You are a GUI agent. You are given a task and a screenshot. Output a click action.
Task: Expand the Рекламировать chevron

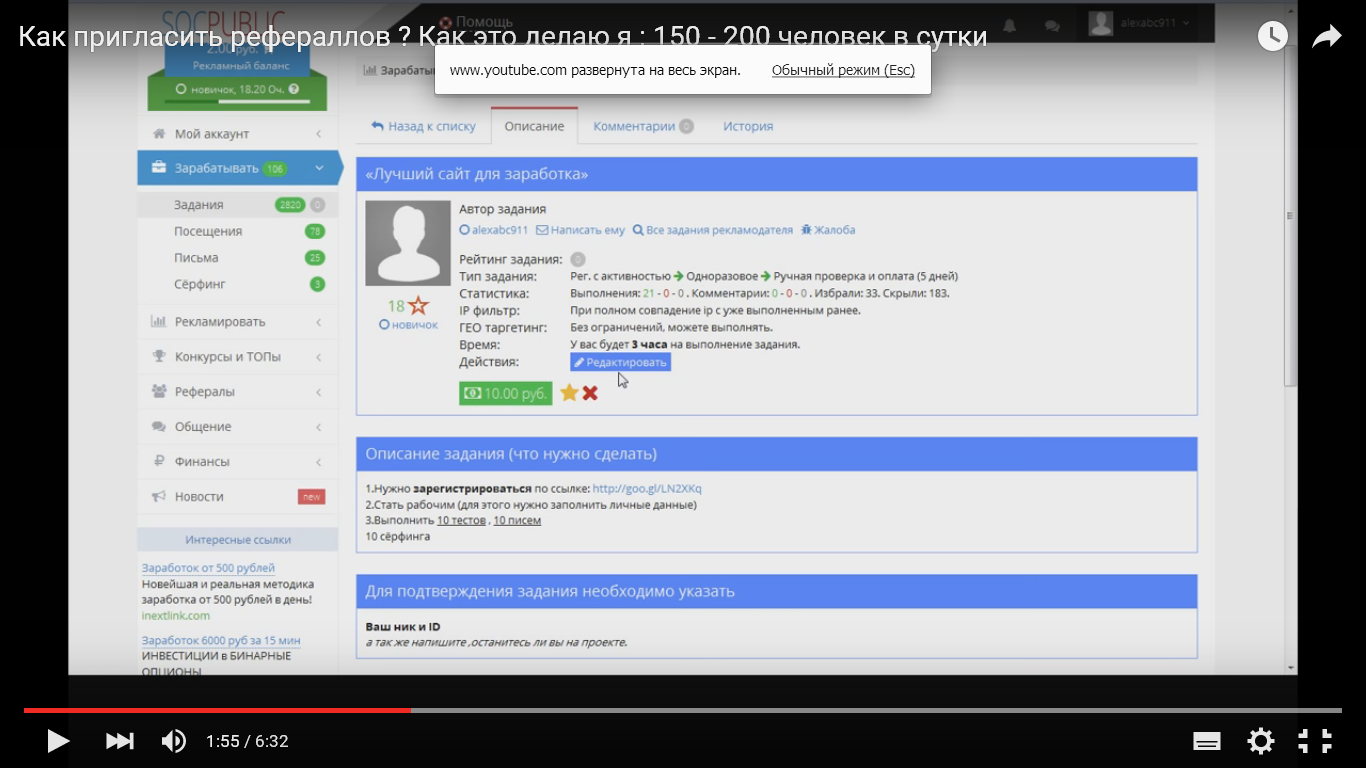pyautogui.click(x=318, y=321)
